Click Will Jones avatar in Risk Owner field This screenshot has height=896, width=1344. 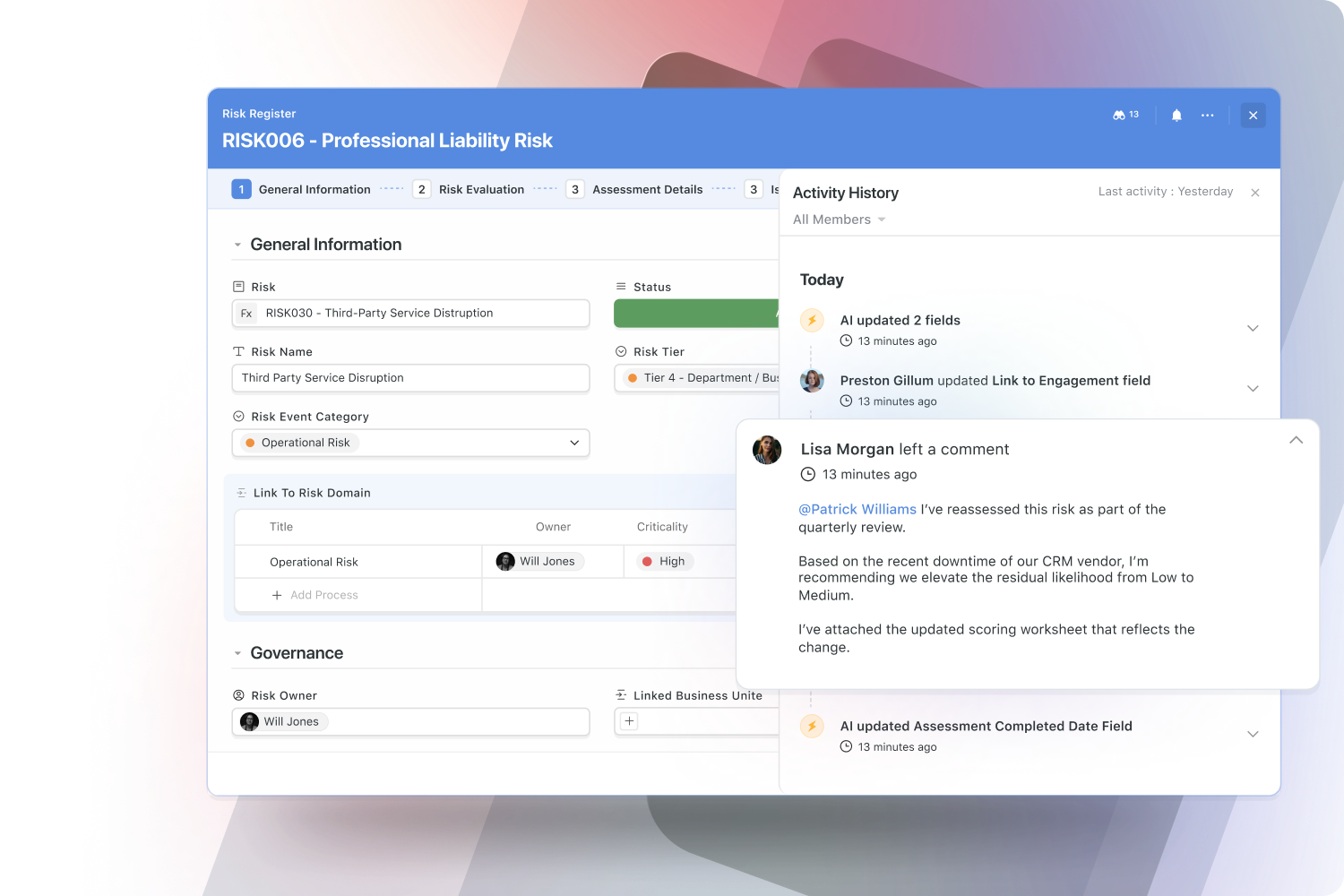[x=250, y=721]
